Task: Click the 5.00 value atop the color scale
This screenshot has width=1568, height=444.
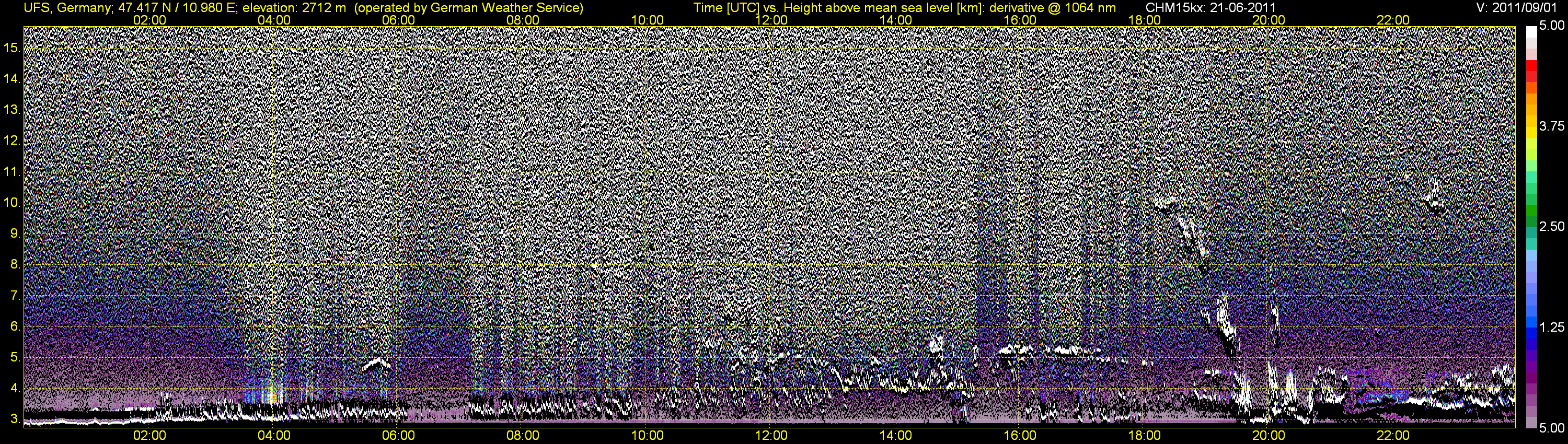Action: point(1552,26)
